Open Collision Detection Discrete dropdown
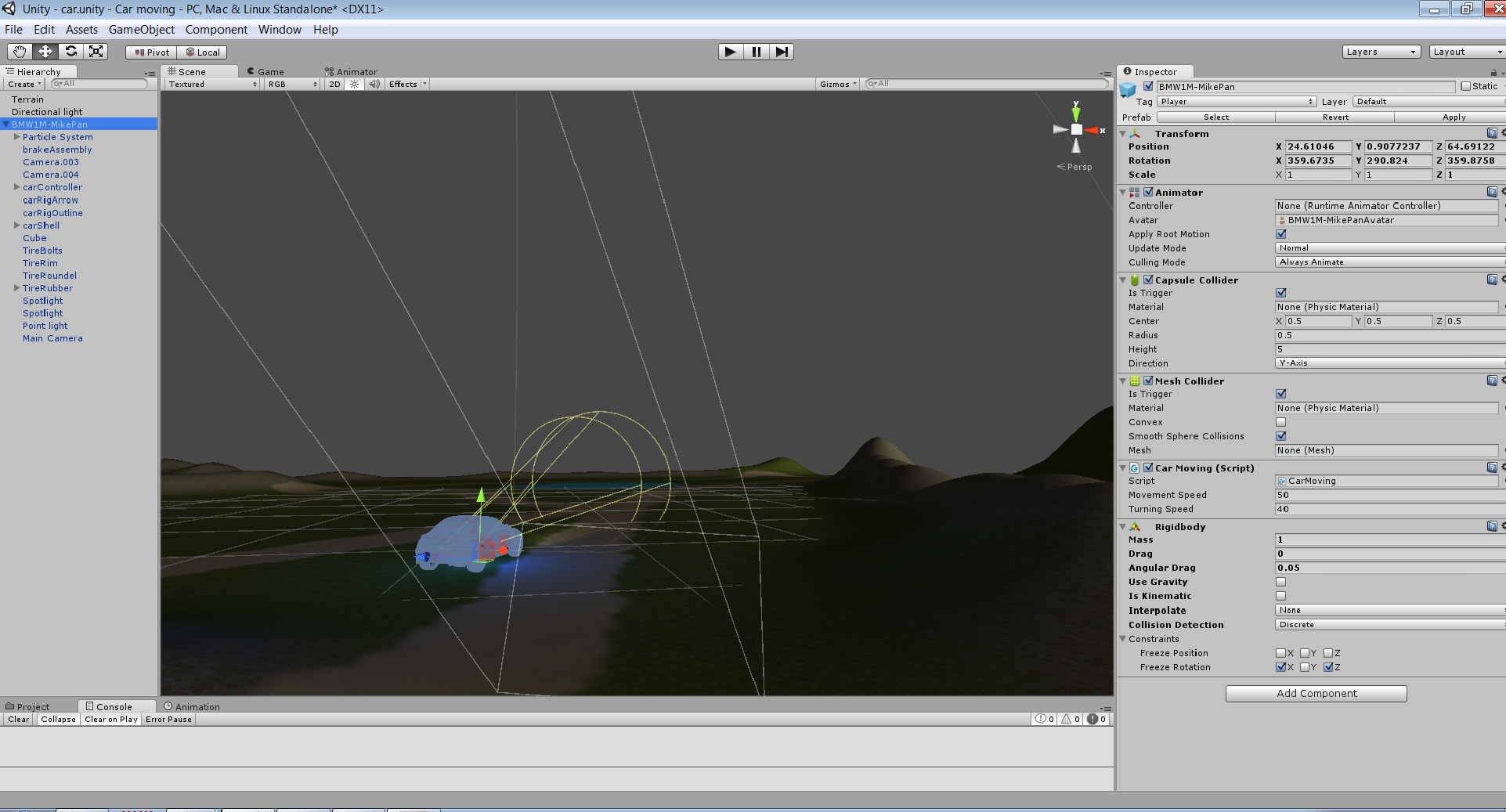 (x=1390, y=625)
